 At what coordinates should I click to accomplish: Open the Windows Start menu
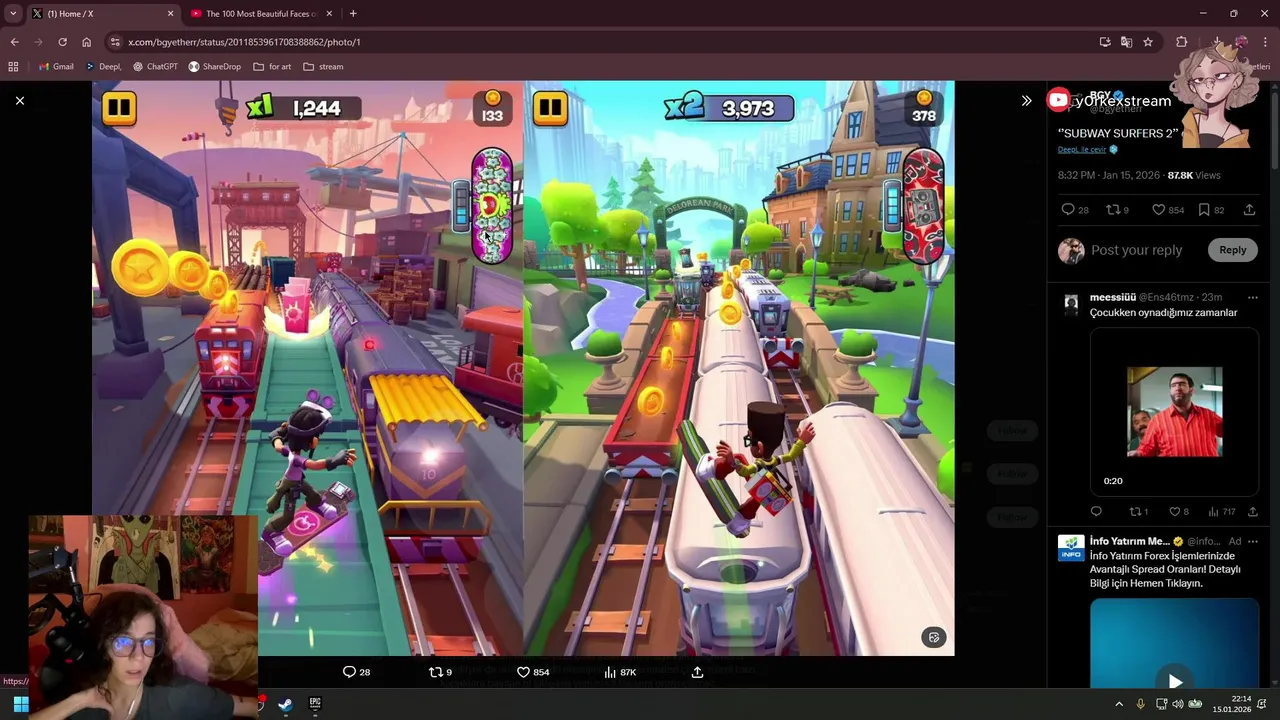tap(21, 704)
